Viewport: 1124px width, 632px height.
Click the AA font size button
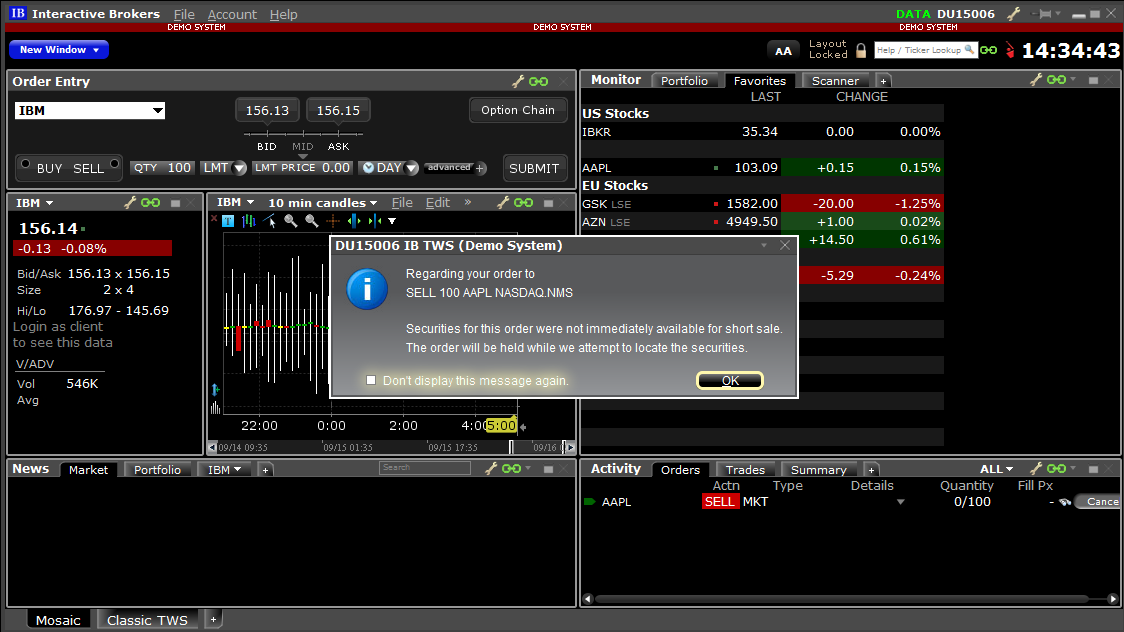[x=784, y=50]
